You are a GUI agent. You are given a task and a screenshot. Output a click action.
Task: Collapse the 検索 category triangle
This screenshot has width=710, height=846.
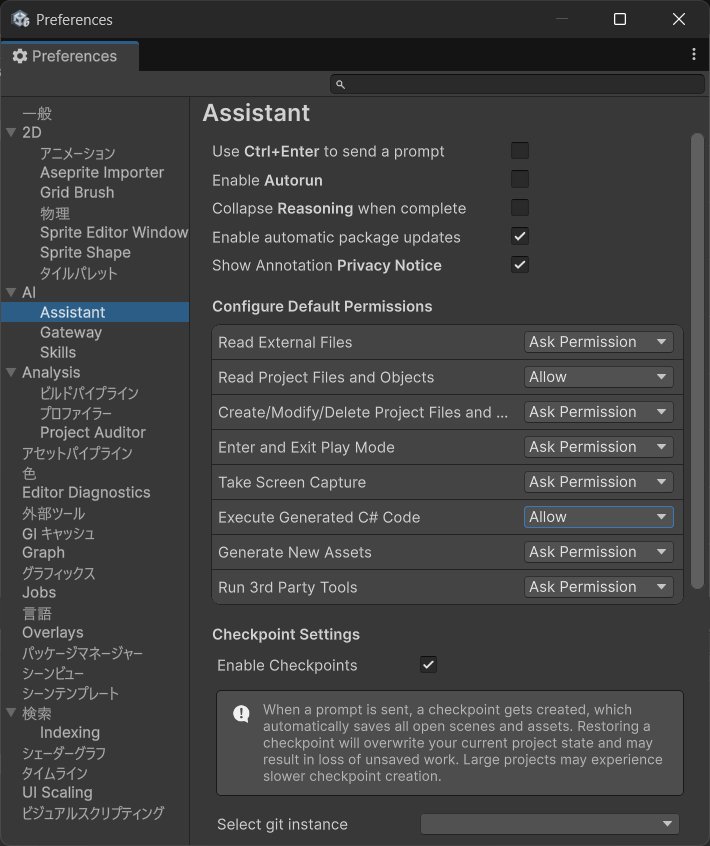click(11, 712)
